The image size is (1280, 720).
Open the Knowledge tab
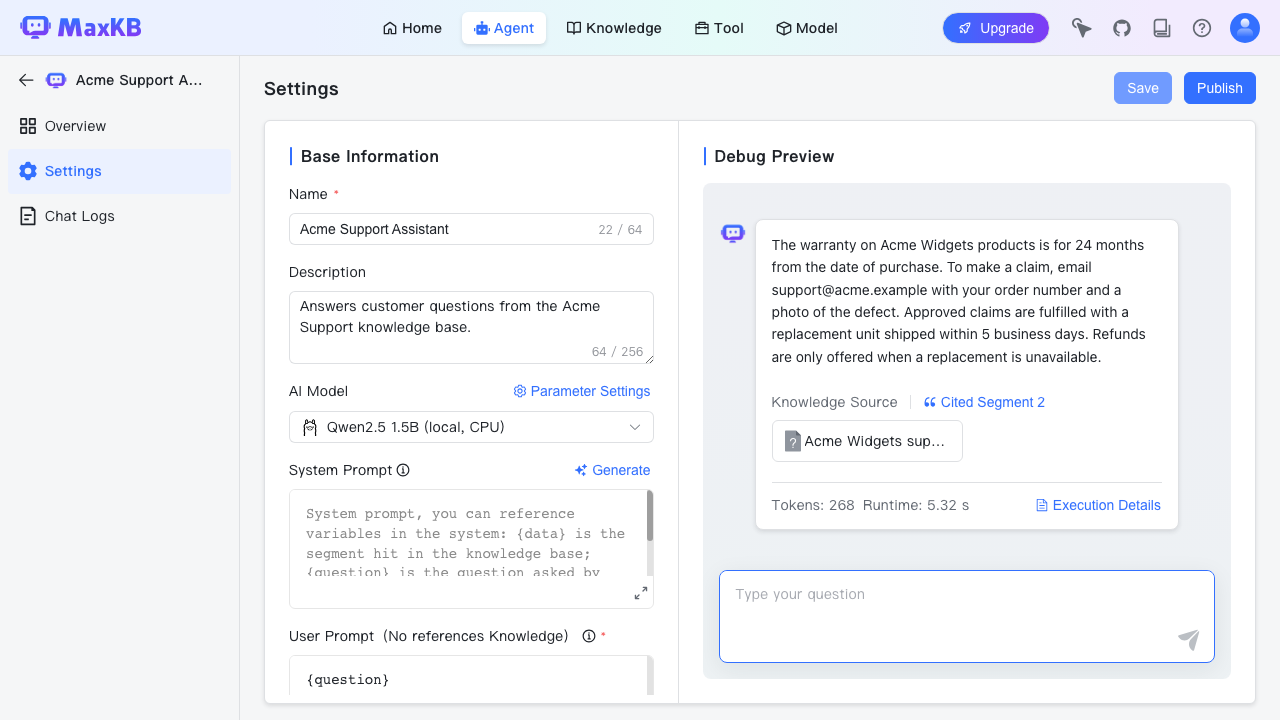[614, 28]
